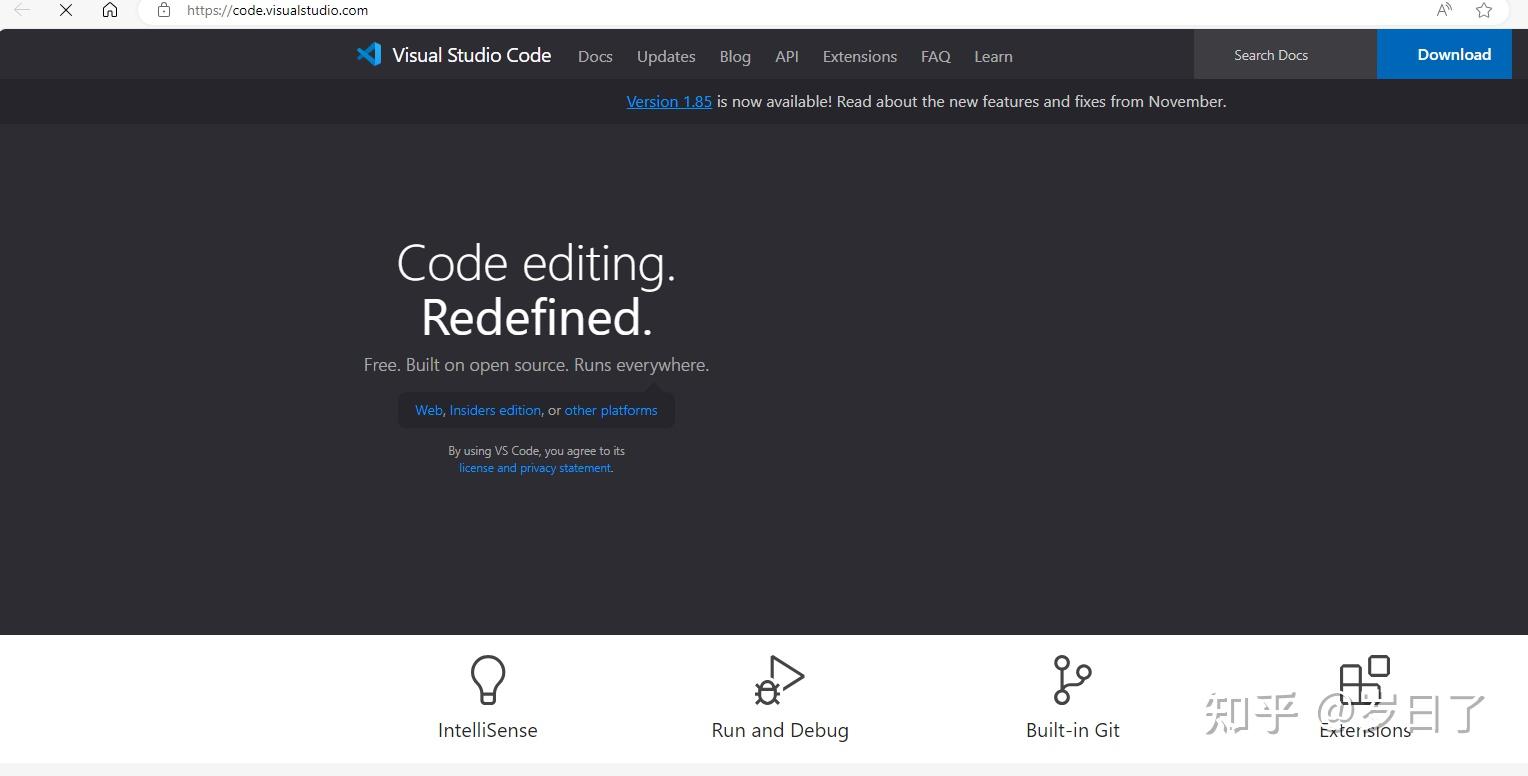The width and height of the screenshot is (1528, 776).
Task: Open the Insiders edition link
Action: click(494, 409)
